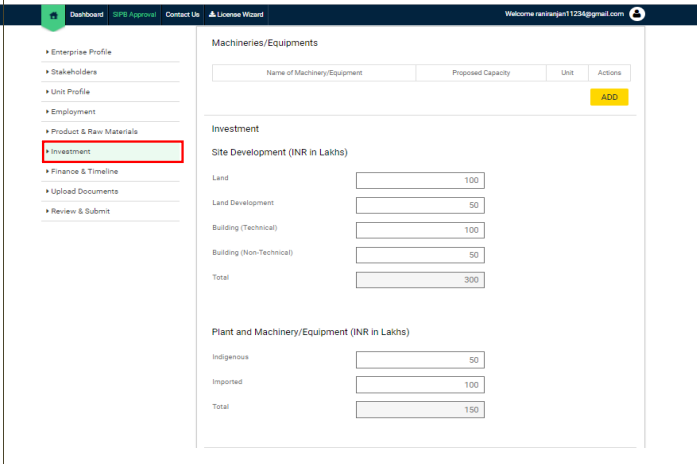Expand the Enterprise Profile section
The width and height of the screenshot is (697, 464).
pos(82,51)
